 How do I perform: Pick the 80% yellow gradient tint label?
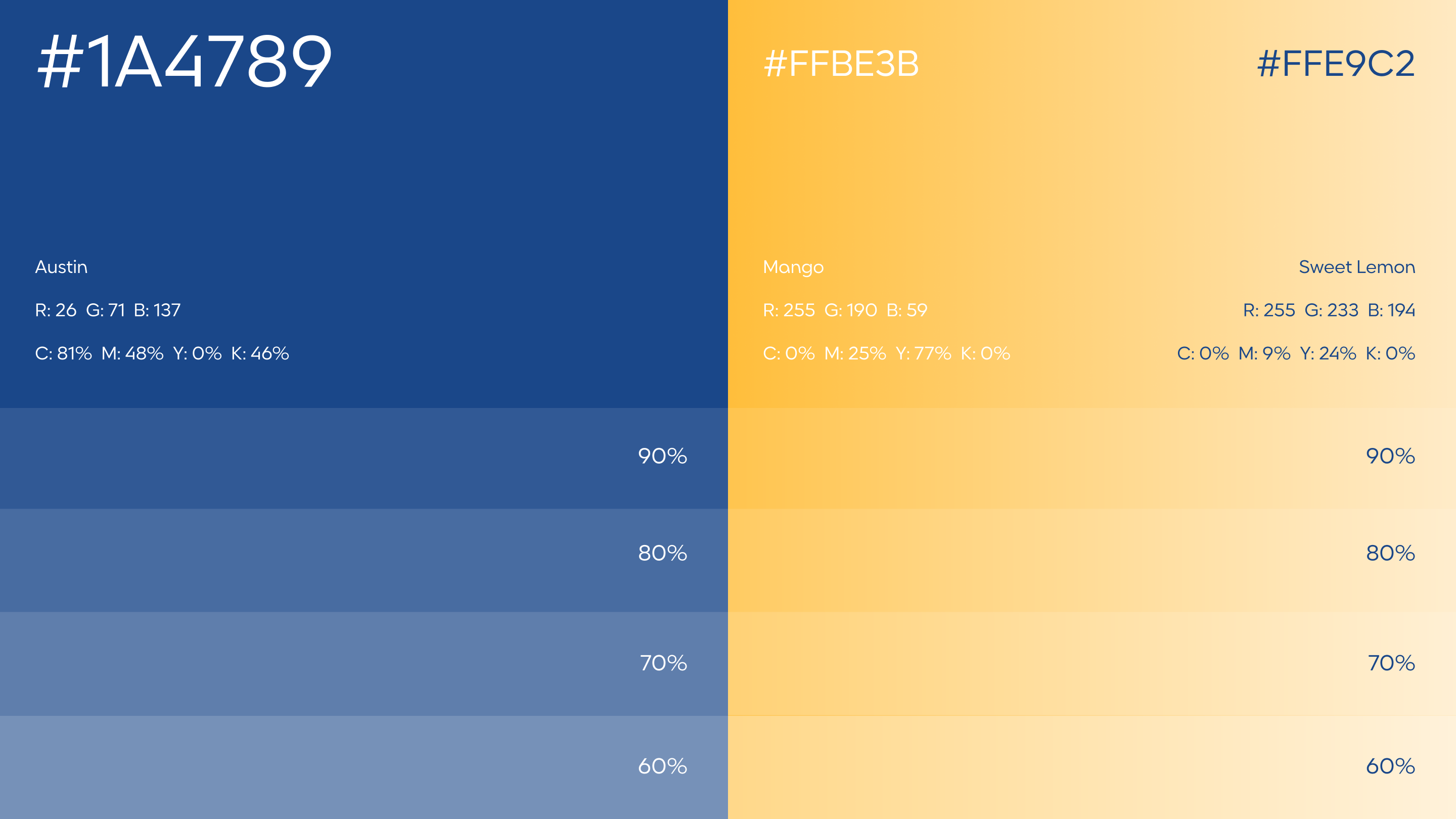pyautogui.click(x=1390, y=553)
